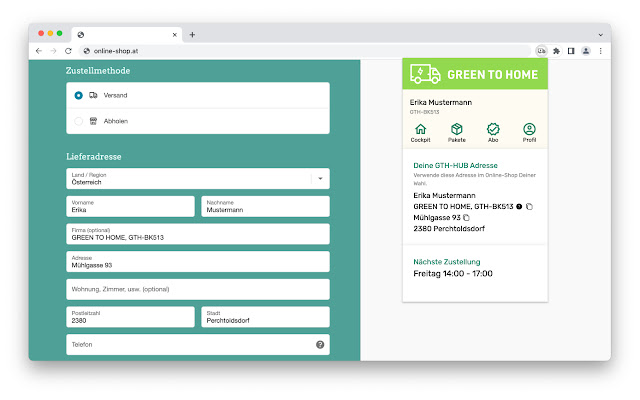Reload the online-shop.at page
Viewport: 640px width, 400px height.
pos(68,51)
